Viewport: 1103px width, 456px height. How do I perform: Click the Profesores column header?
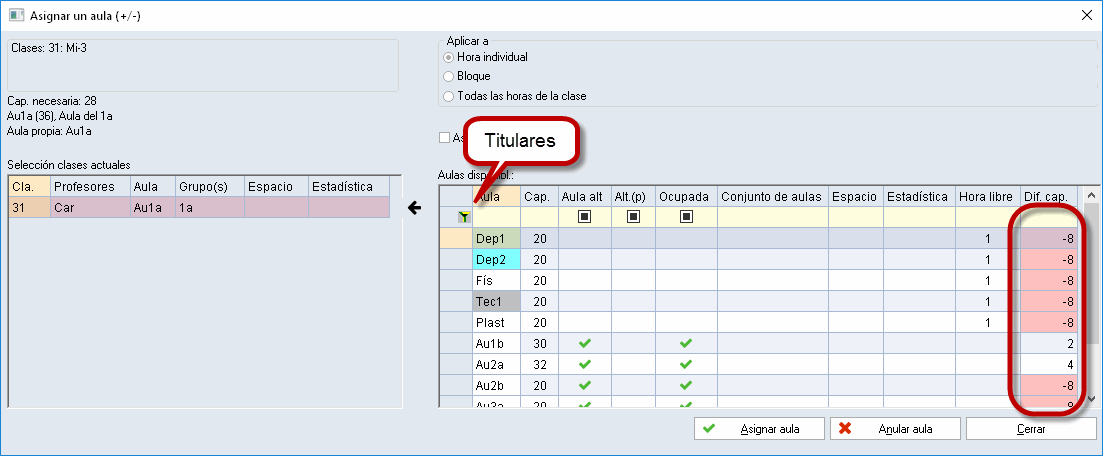click(x=90, y=187)
